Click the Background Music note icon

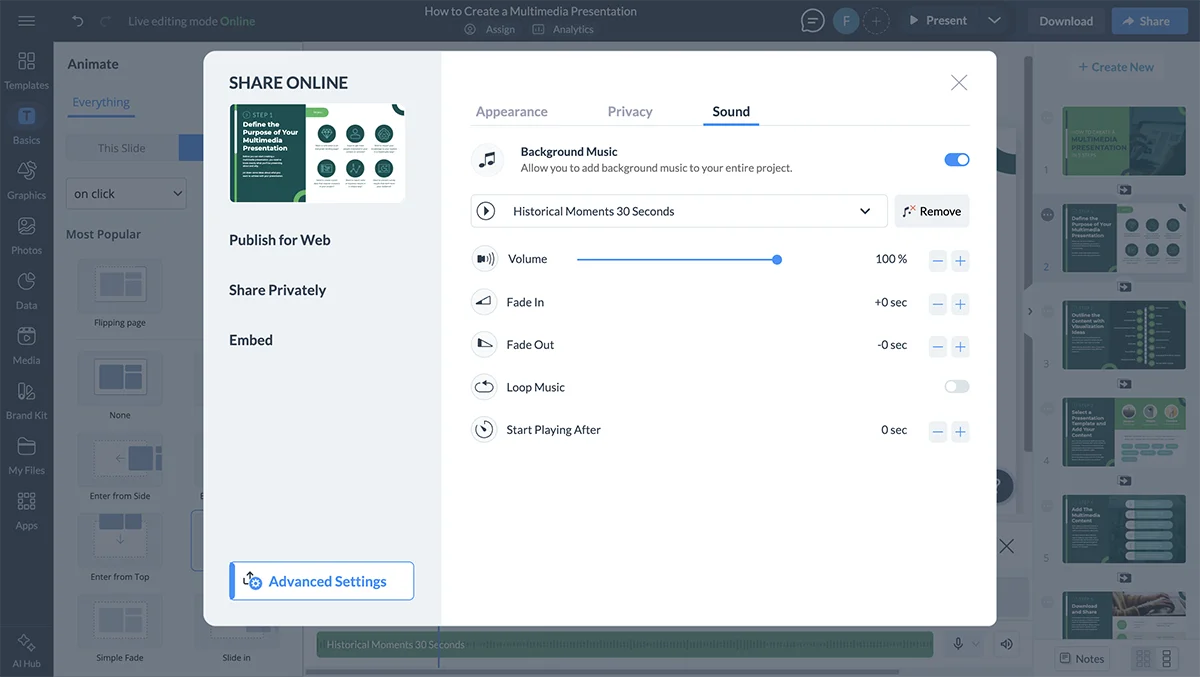[485, 159]
